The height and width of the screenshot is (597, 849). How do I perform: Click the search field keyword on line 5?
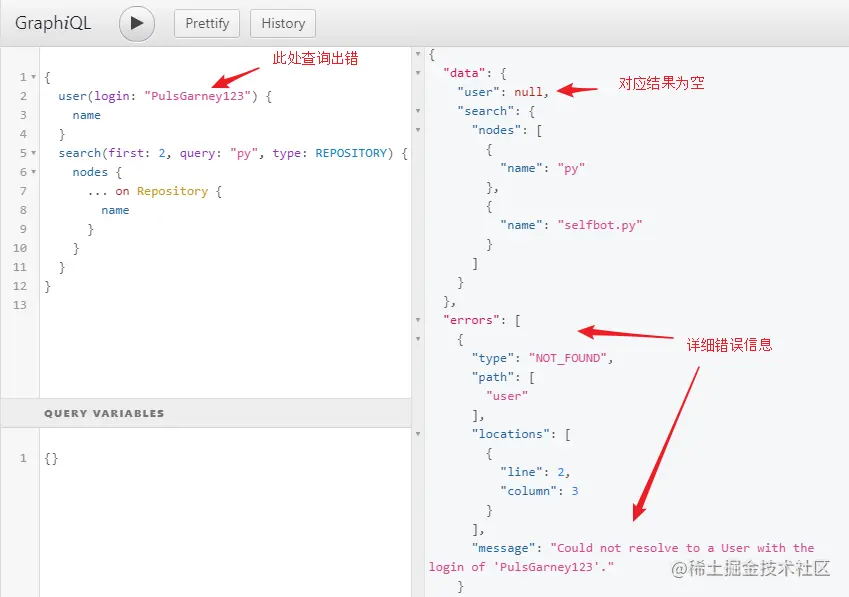80,153
